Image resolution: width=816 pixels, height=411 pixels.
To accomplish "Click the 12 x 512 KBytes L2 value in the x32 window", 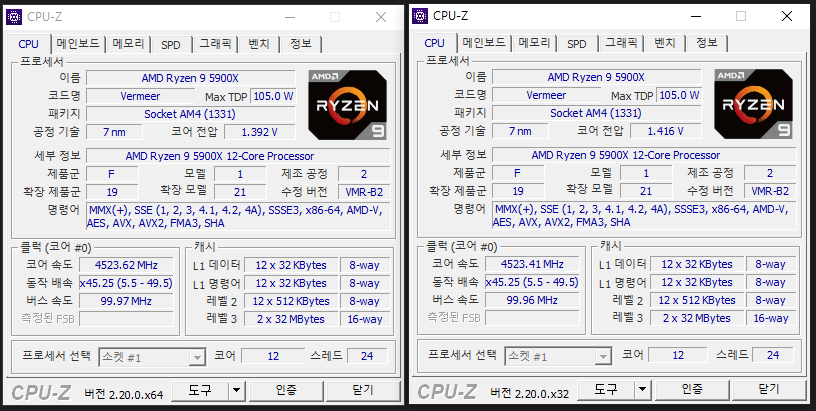I will pos(697,301).
